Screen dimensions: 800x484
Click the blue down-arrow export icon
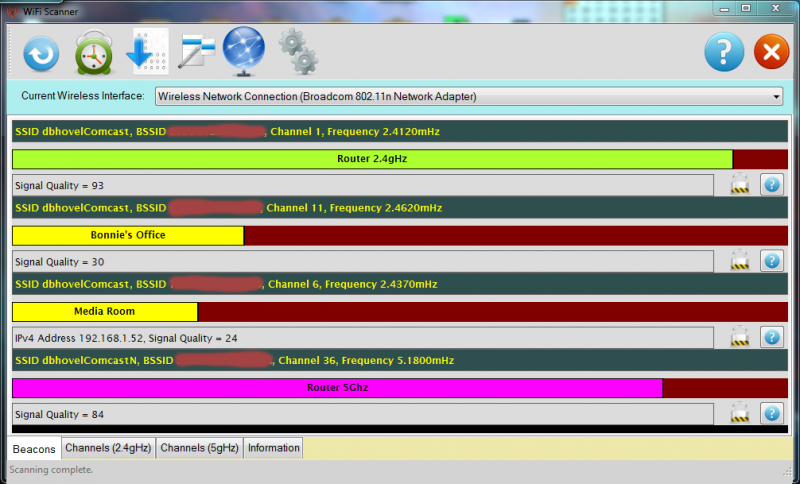pos(148,52)
